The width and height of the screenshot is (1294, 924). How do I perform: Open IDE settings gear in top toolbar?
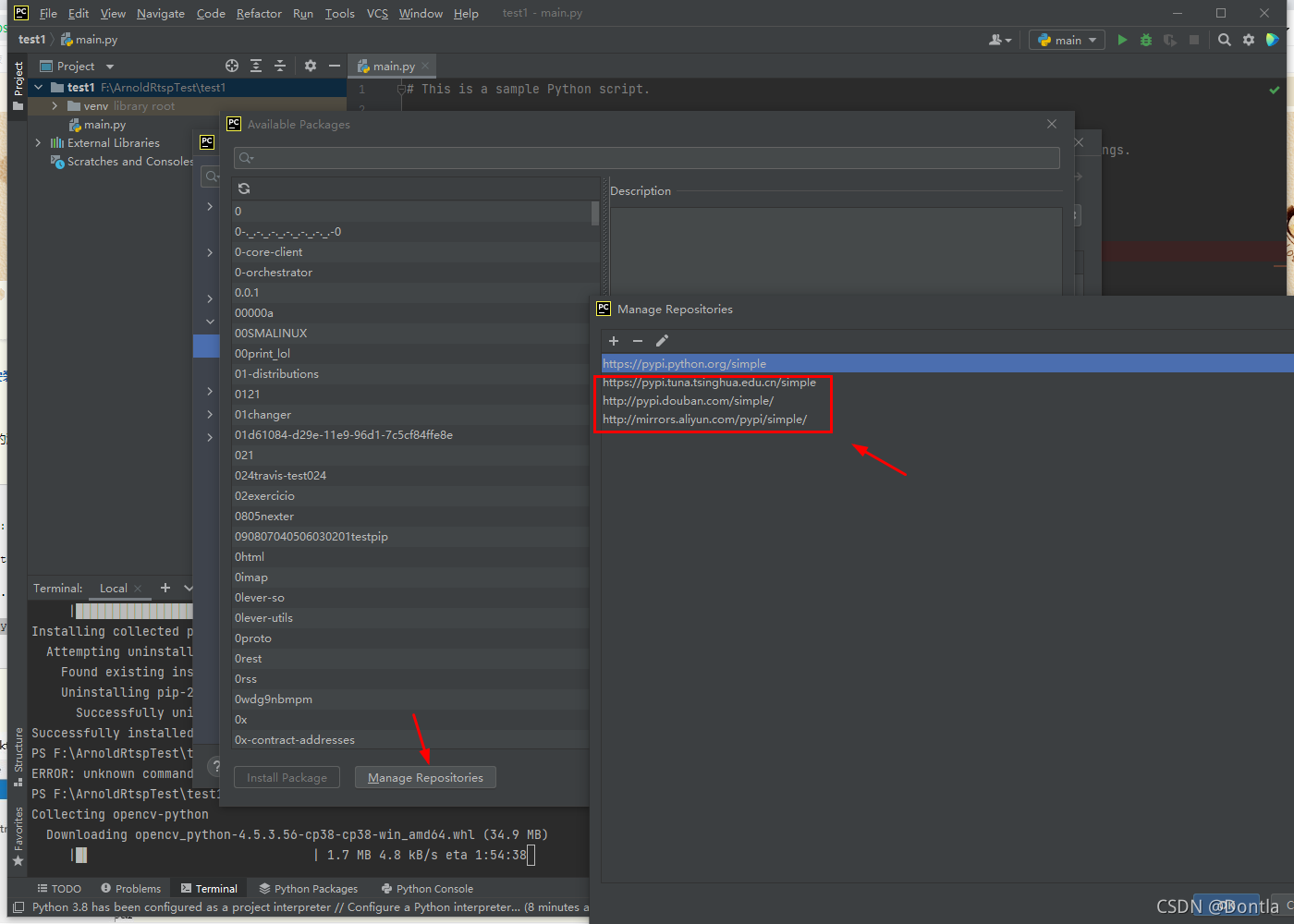(1249, 40)
